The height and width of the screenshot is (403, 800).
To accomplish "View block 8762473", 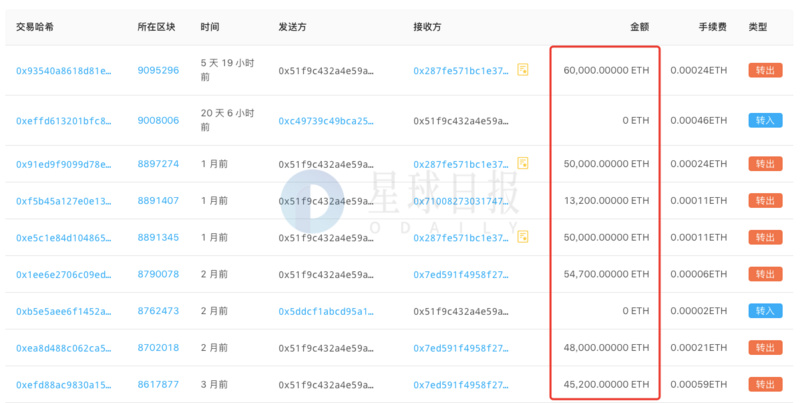I will click(x=158, y=311).
